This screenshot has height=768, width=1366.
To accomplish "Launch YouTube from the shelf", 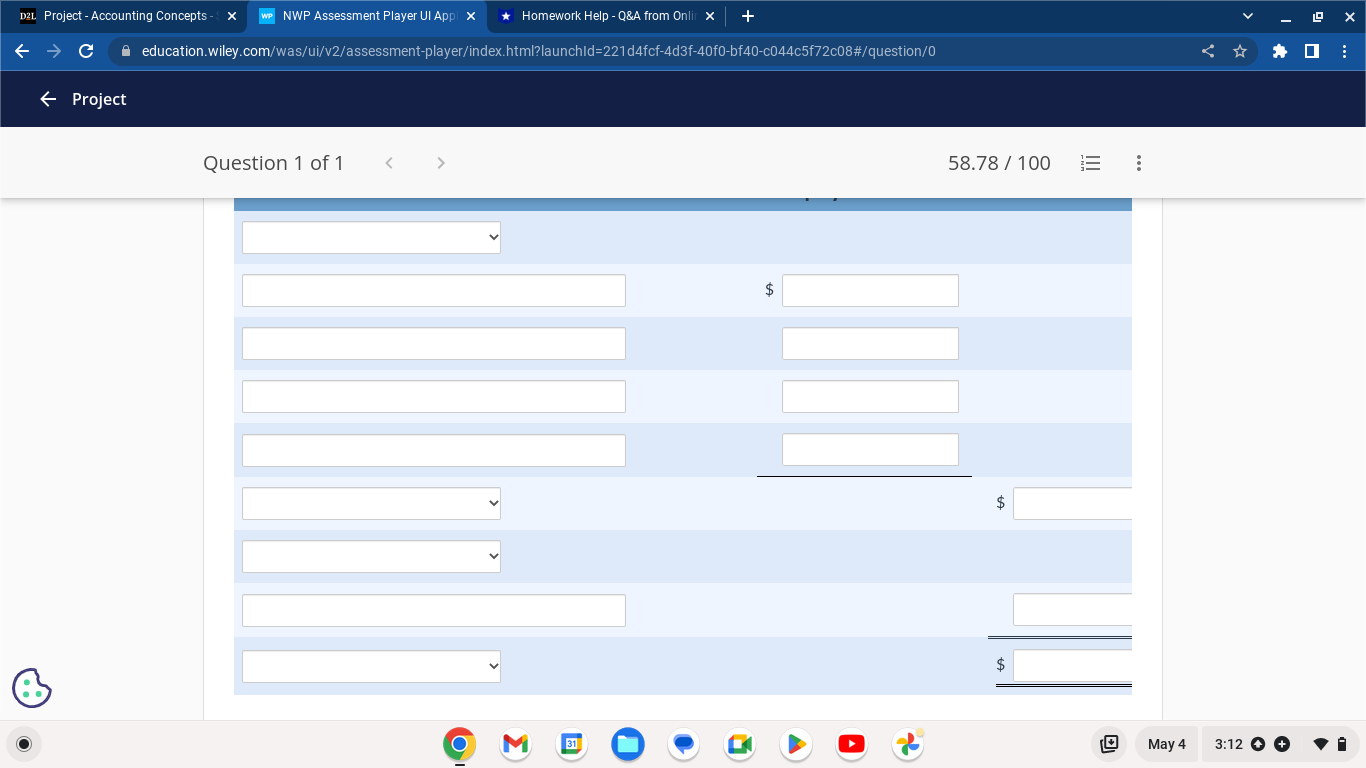I will pyautogui.click(x=851, y=744).
